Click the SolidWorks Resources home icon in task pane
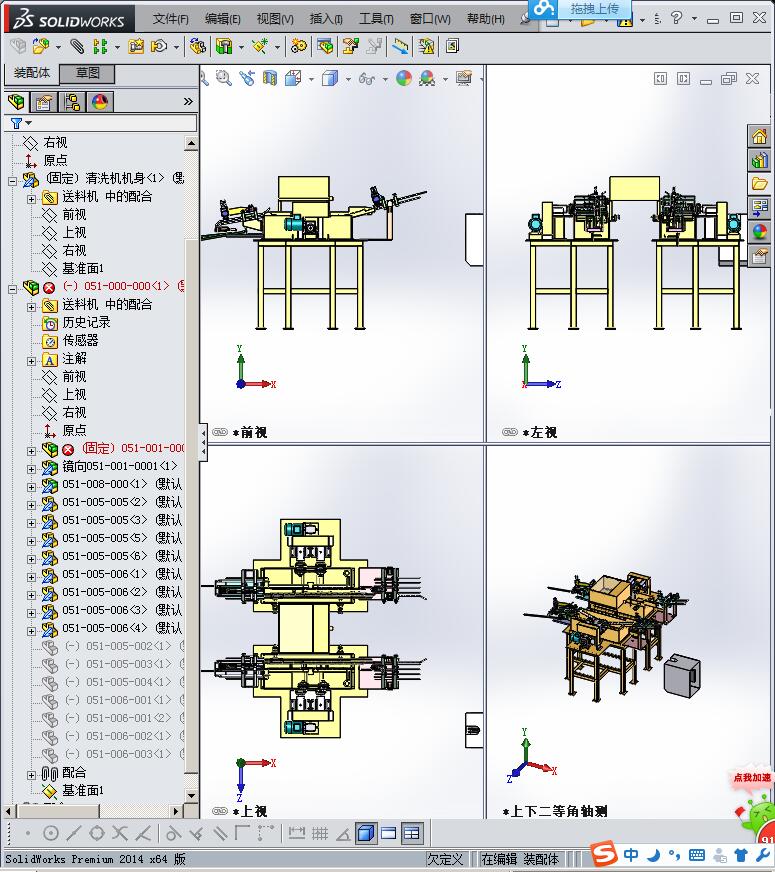 [x=760, y=136]
